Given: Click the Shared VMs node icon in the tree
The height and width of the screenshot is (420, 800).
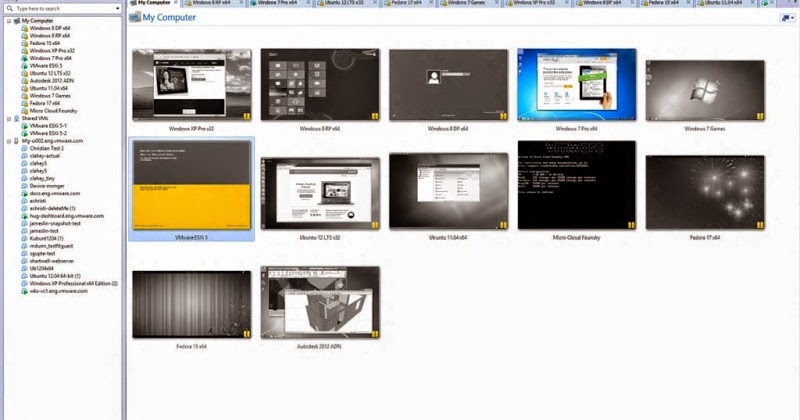Looking at the screenshot, I should point(17,118).
